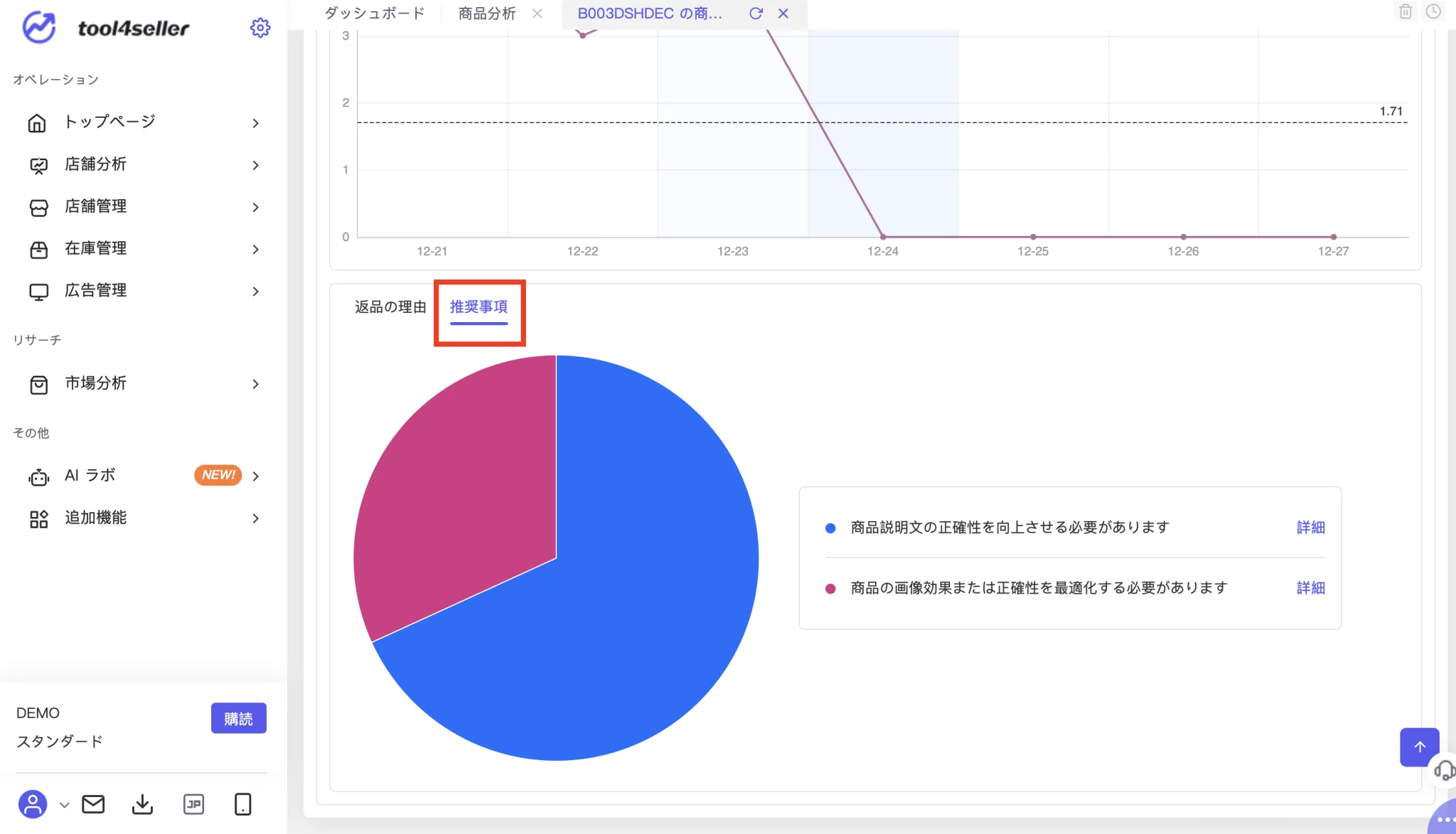1456x834 pixels.
Task: Expand the 在庫管理 menu chevron
Action: point(256,249)
